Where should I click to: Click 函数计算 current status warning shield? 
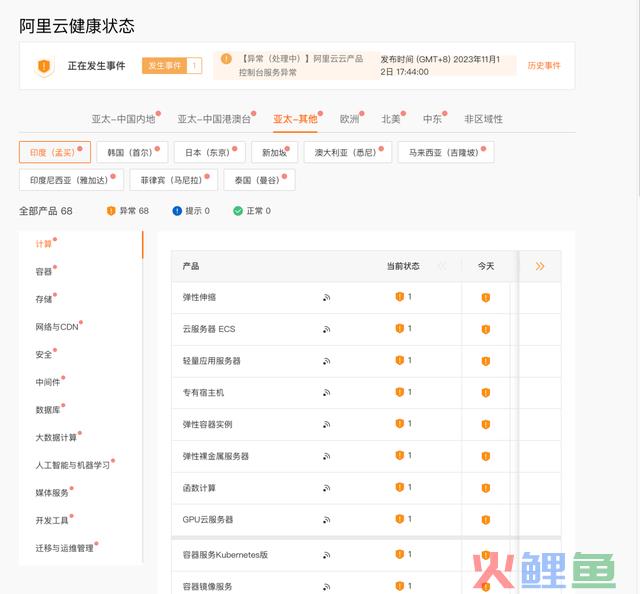coord(400,487)
